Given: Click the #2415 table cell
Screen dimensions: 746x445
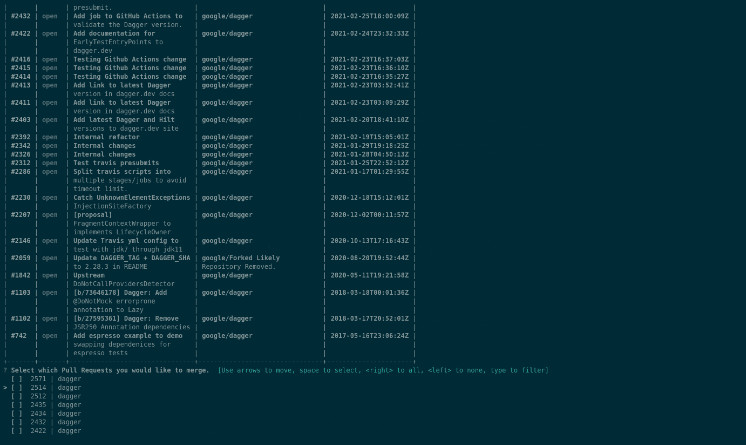Looking at the screenshot, I should tap(20, 68).
